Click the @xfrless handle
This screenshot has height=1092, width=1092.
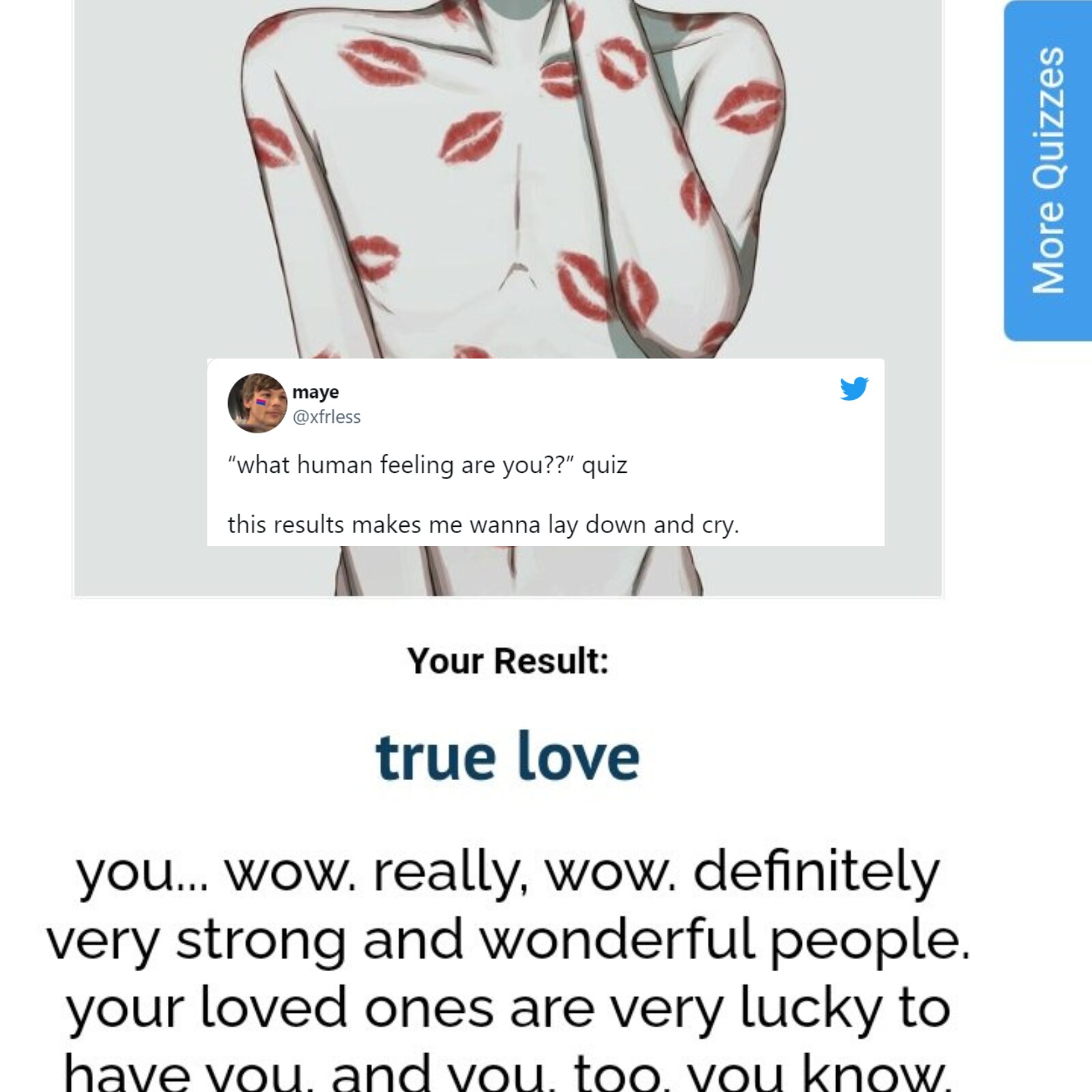(326, 417)
